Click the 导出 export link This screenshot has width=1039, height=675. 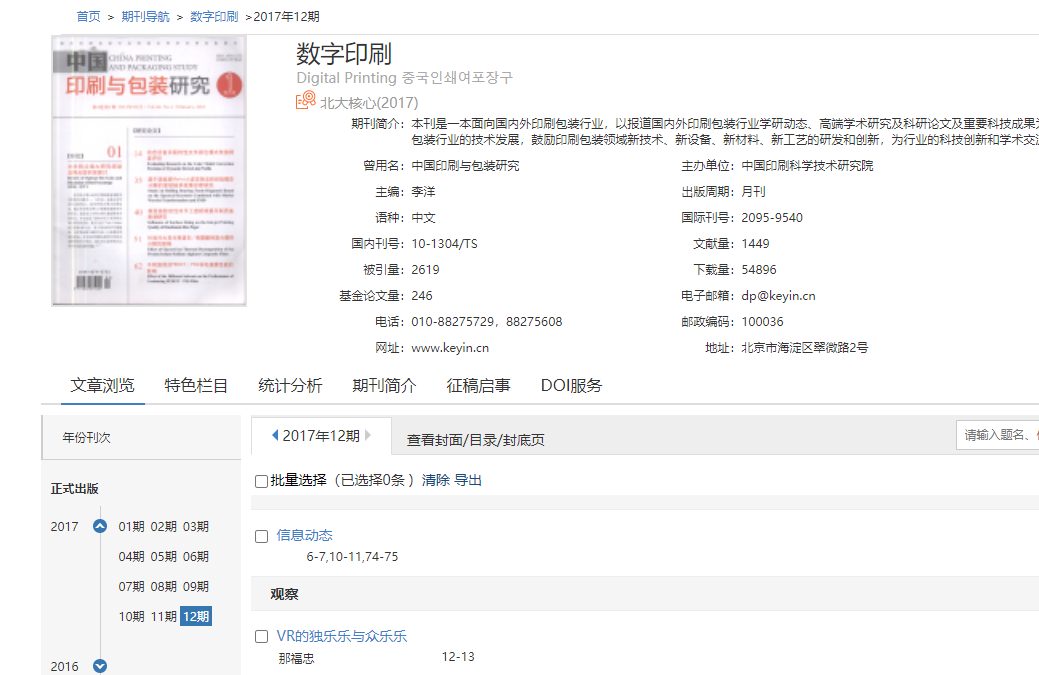click(468, 480)
